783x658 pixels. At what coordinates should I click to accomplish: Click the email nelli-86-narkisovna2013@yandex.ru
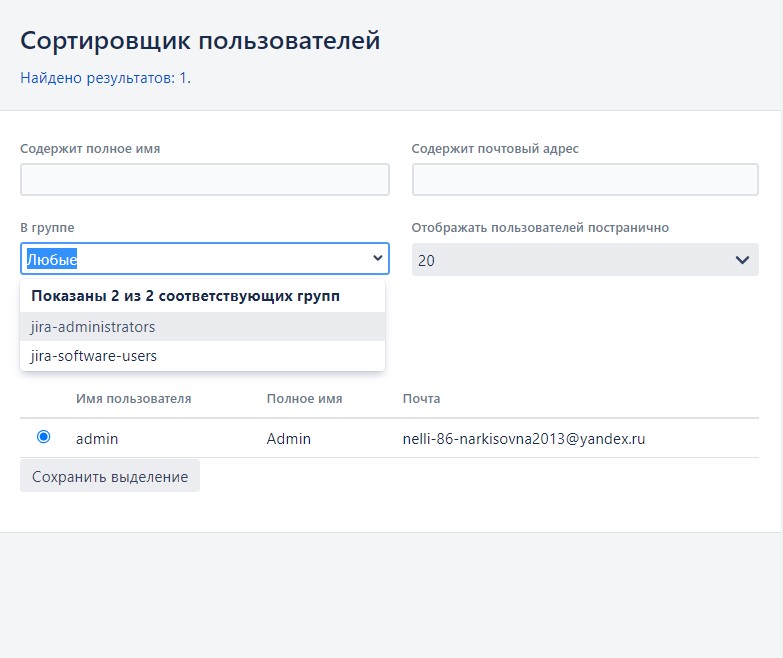[x=524, y=439]
